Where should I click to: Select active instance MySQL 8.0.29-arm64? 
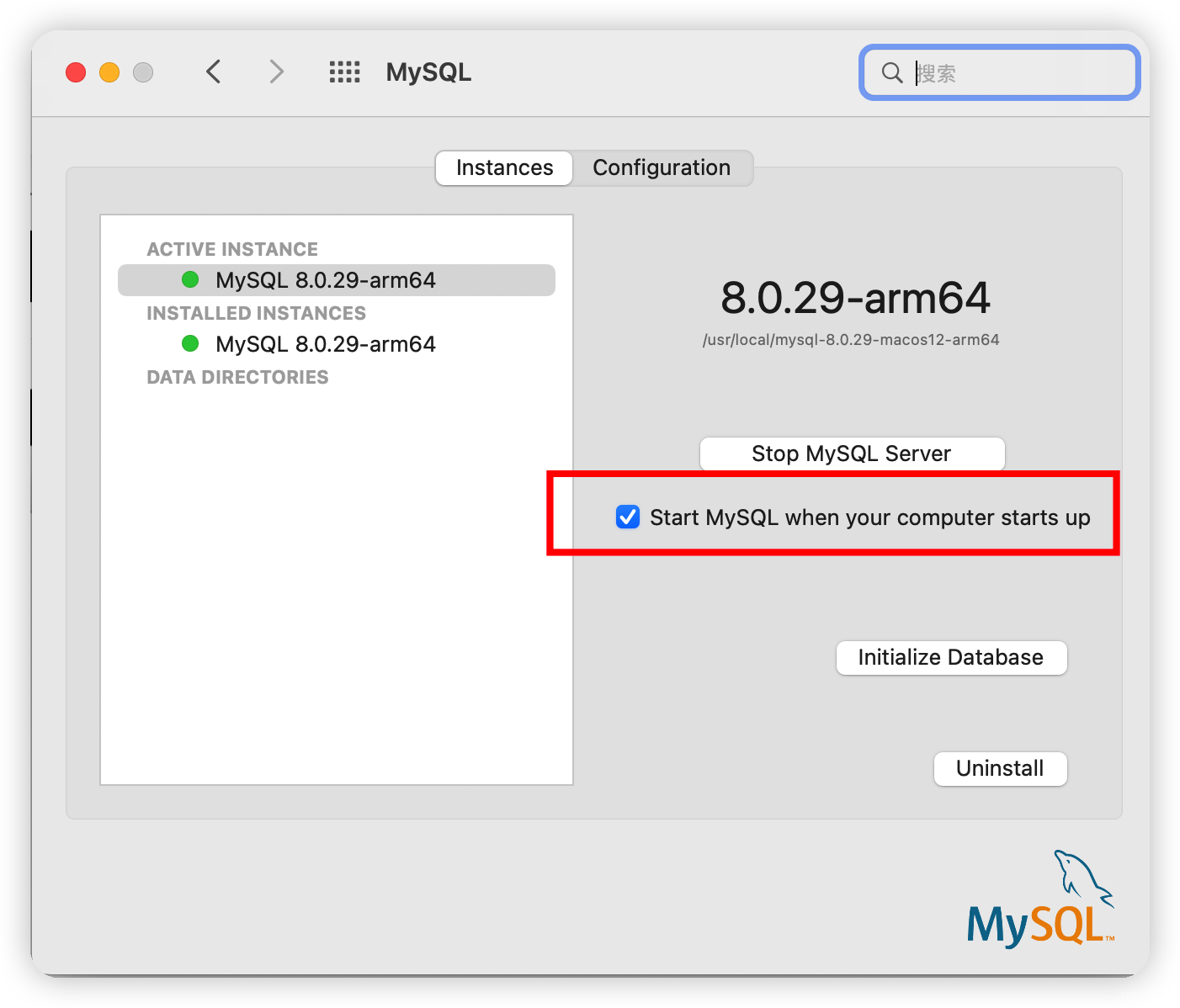point(337,280)
